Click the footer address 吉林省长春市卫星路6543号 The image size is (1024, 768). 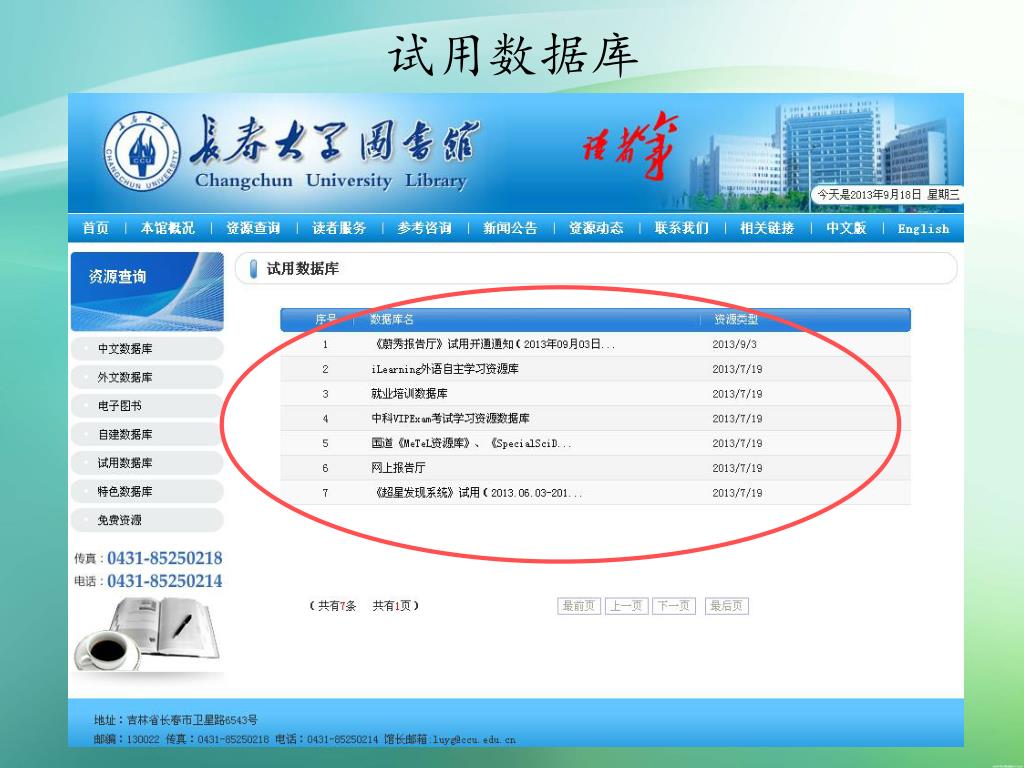pyautogui.click(x=193, y=720)
